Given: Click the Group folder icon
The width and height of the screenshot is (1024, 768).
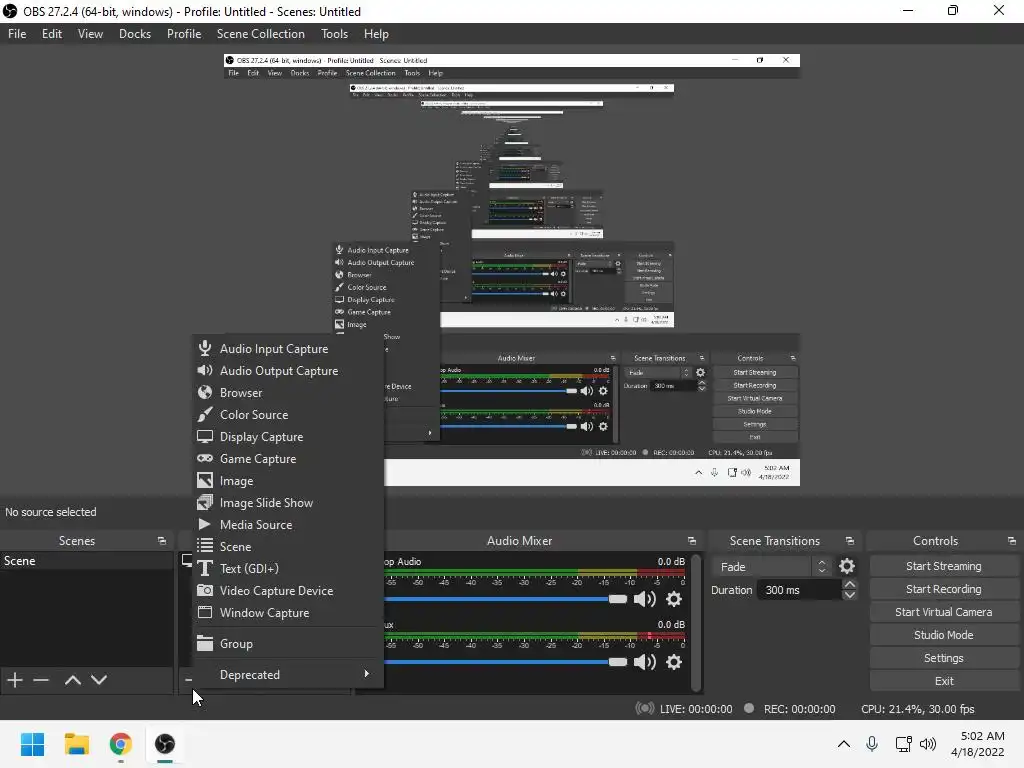Looking at the screenshot, I should tap(205, 643).
